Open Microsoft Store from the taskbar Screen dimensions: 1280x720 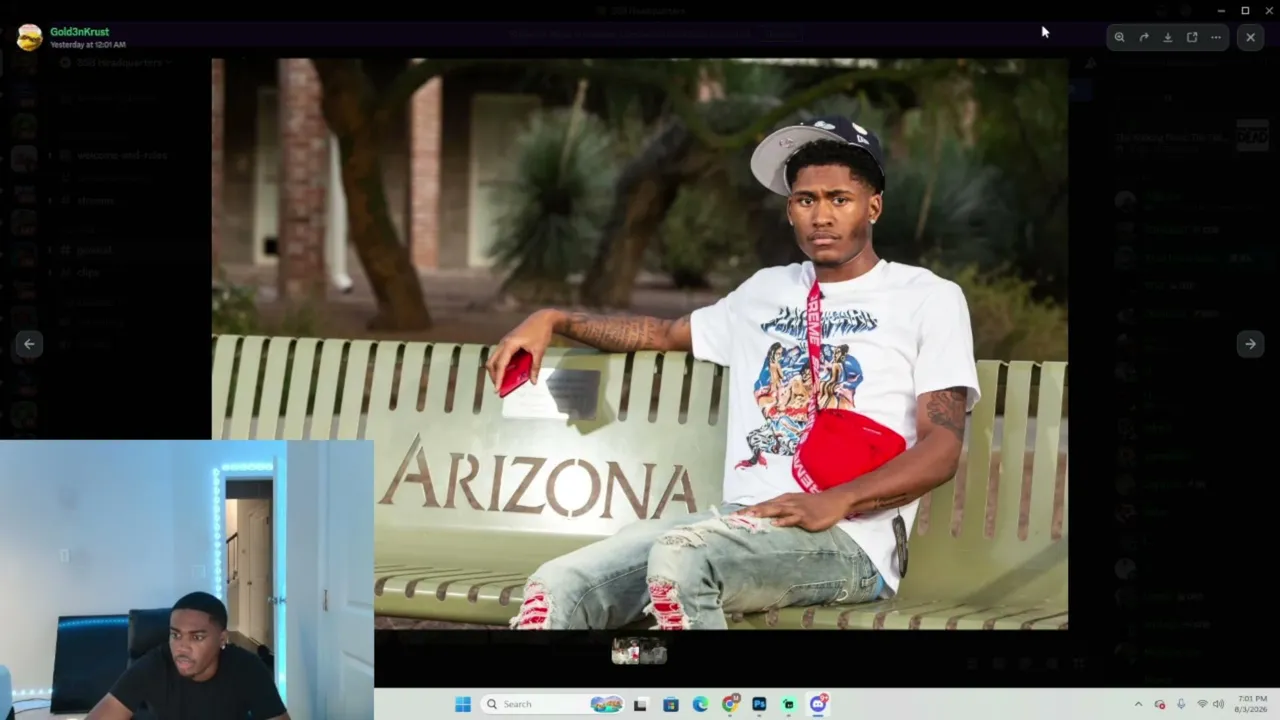670,704
